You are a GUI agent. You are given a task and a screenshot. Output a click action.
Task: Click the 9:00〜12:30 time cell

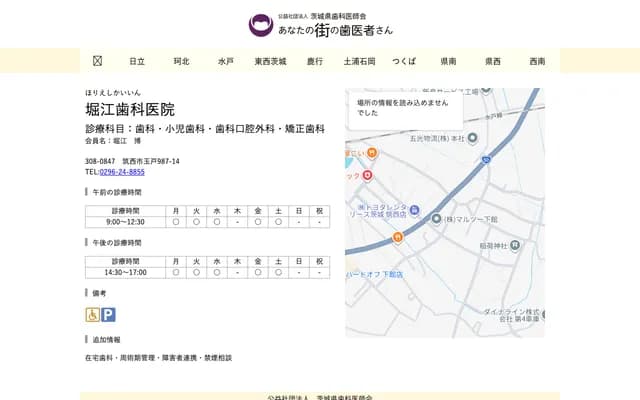click(125, 222)
